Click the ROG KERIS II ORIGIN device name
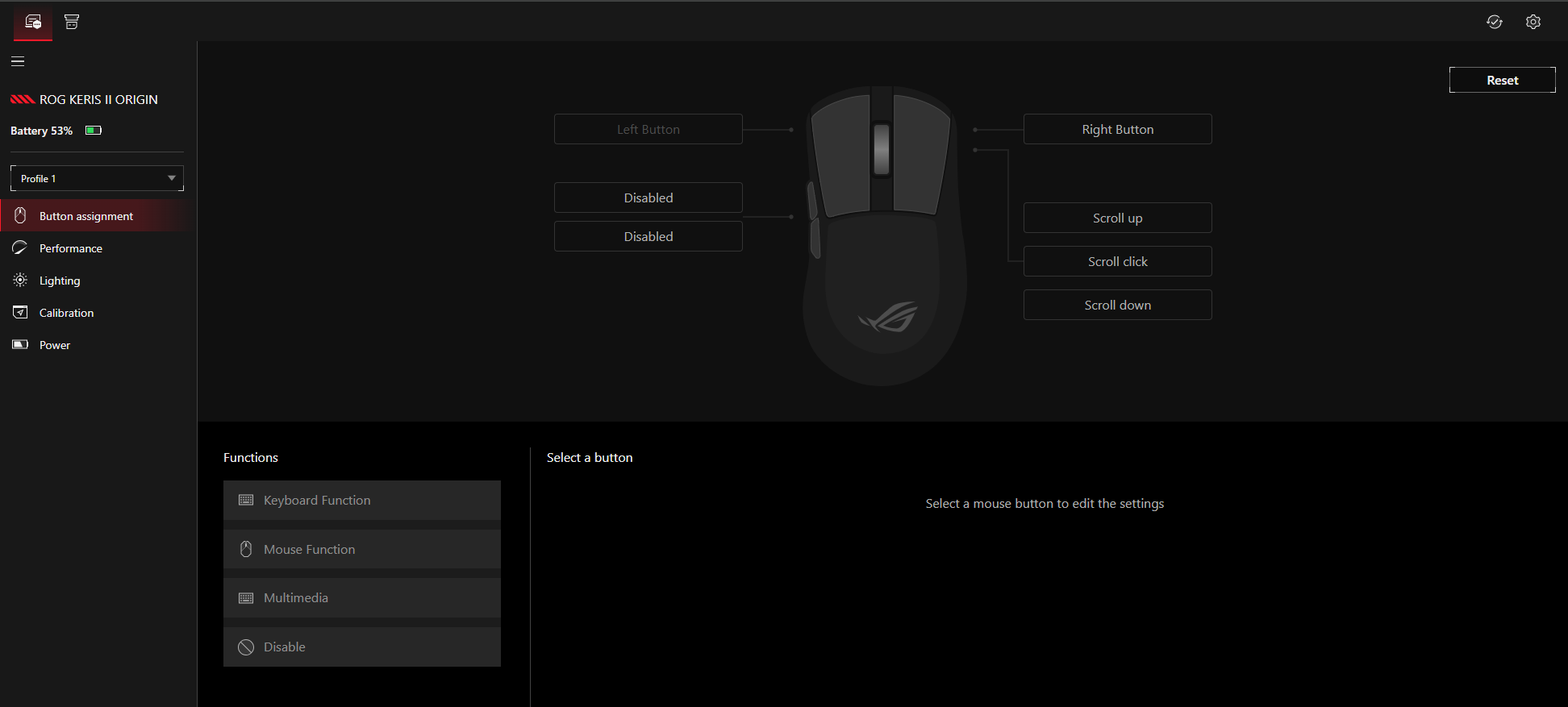Screen dimensions: 1568x707 [98, 99]
